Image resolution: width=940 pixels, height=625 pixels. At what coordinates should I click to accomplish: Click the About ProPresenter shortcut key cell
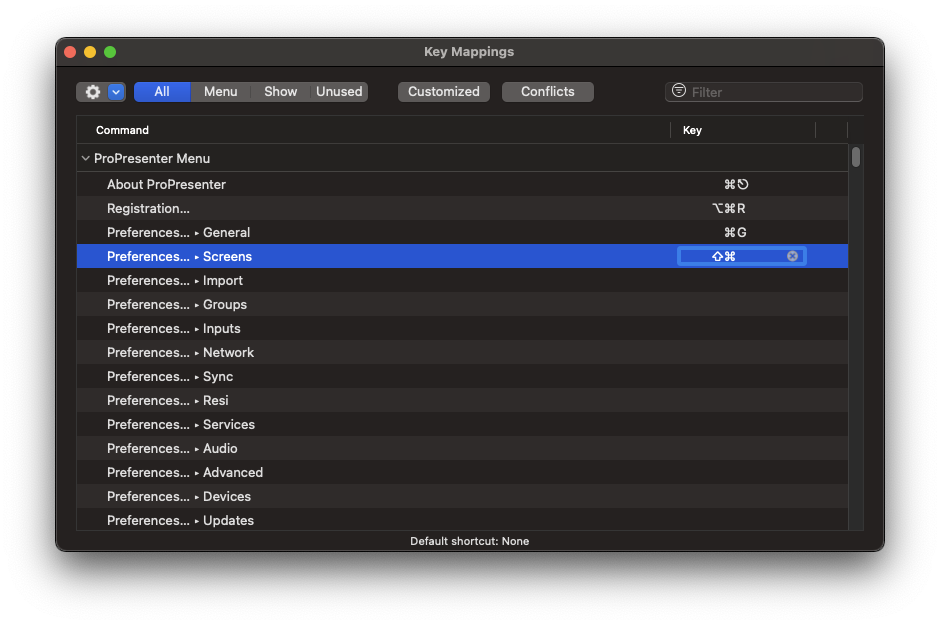tap(736, 184)
